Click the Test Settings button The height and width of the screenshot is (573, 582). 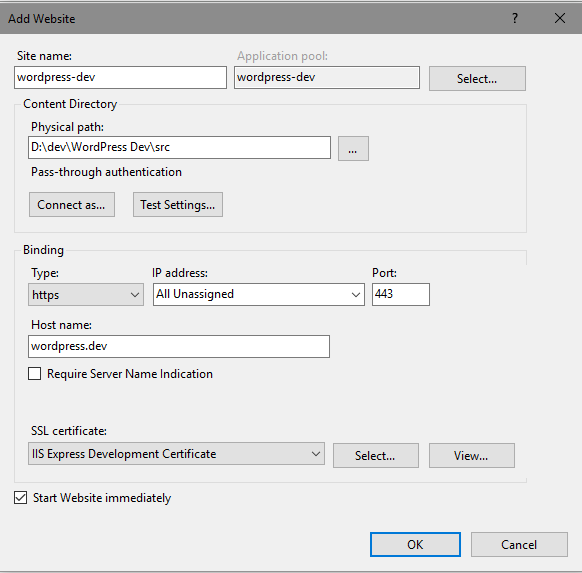pos(178,204)
